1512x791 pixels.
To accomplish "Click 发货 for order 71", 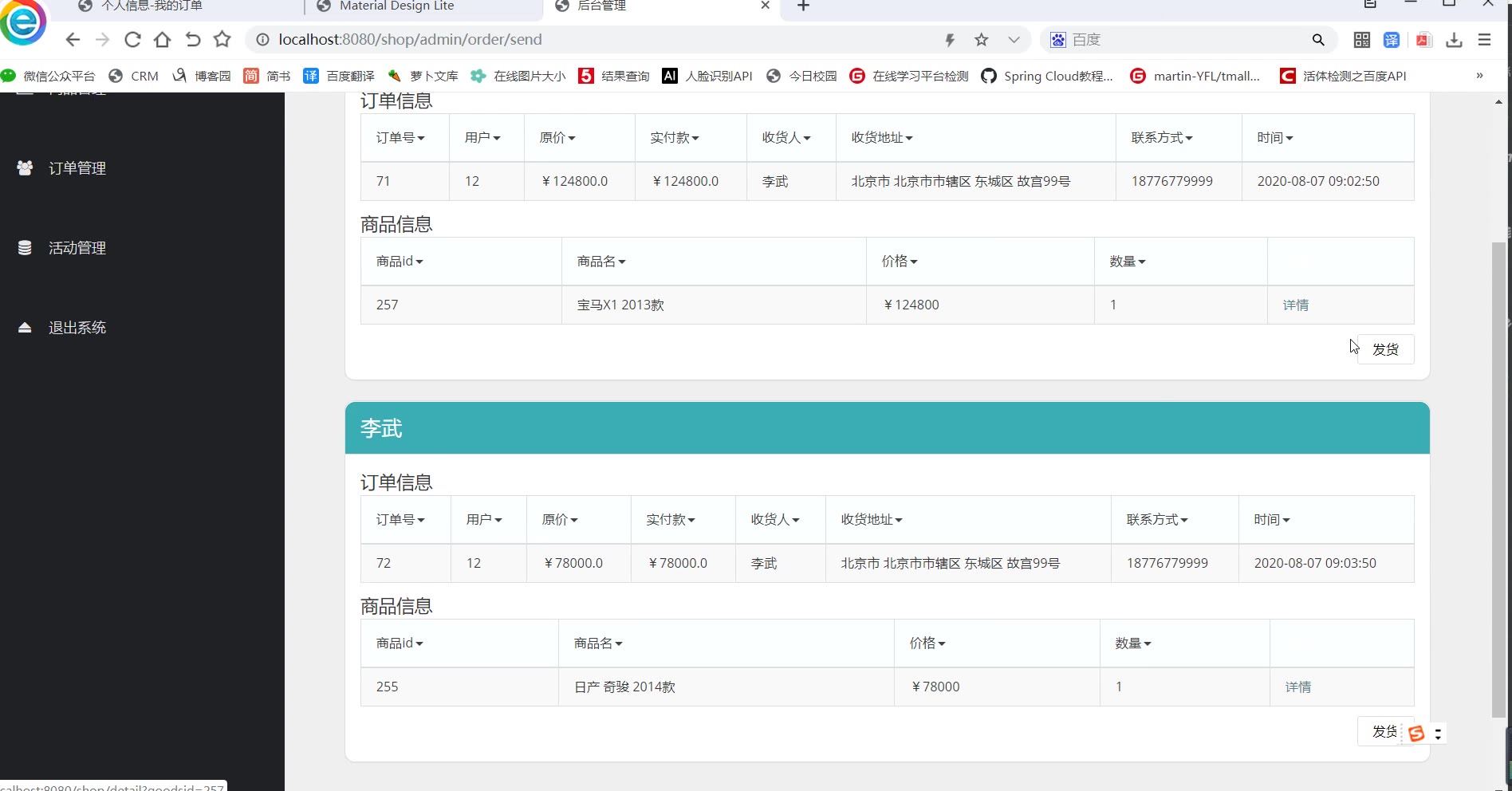I will coord(1385,349).
